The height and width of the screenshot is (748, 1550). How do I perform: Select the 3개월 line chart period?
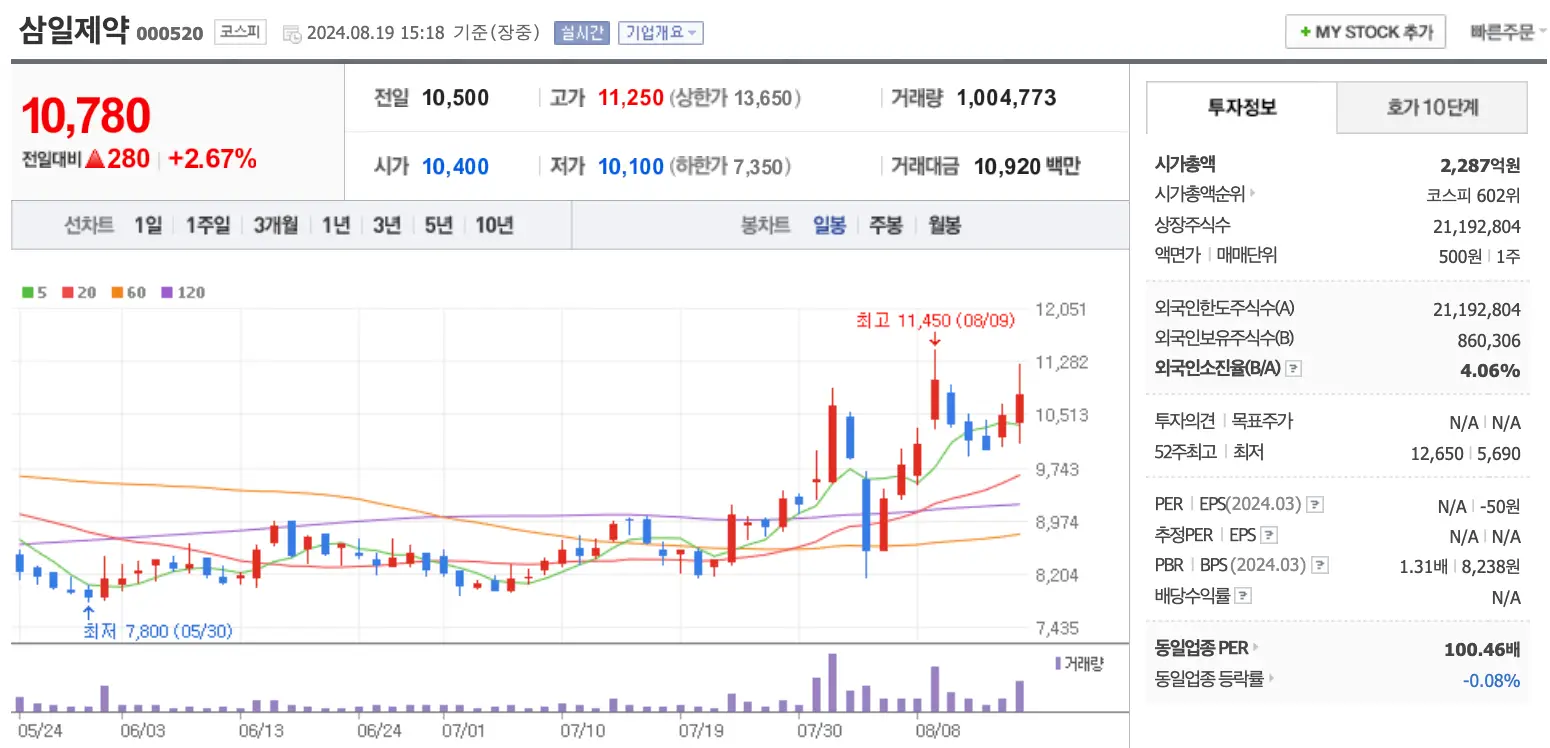276,225
